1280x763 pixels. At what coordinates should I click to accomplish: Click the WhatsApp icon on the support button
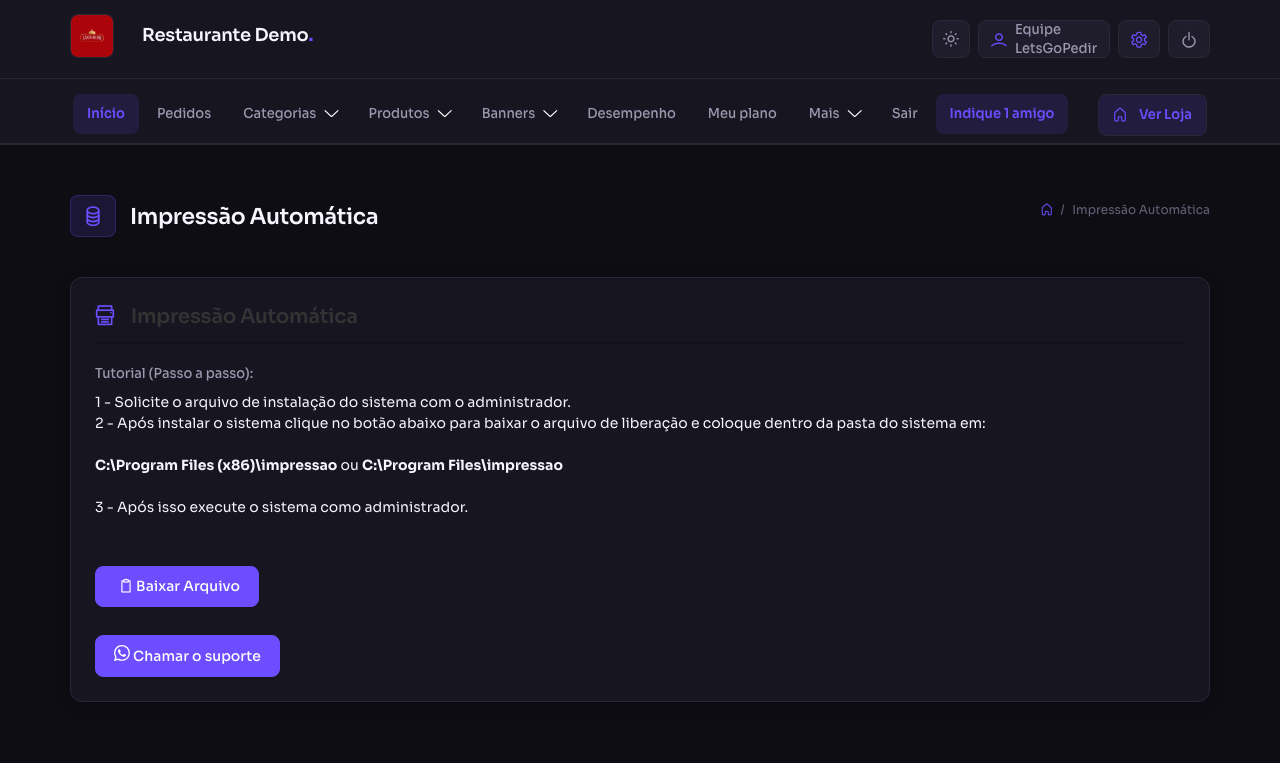(x=122, y=653)
